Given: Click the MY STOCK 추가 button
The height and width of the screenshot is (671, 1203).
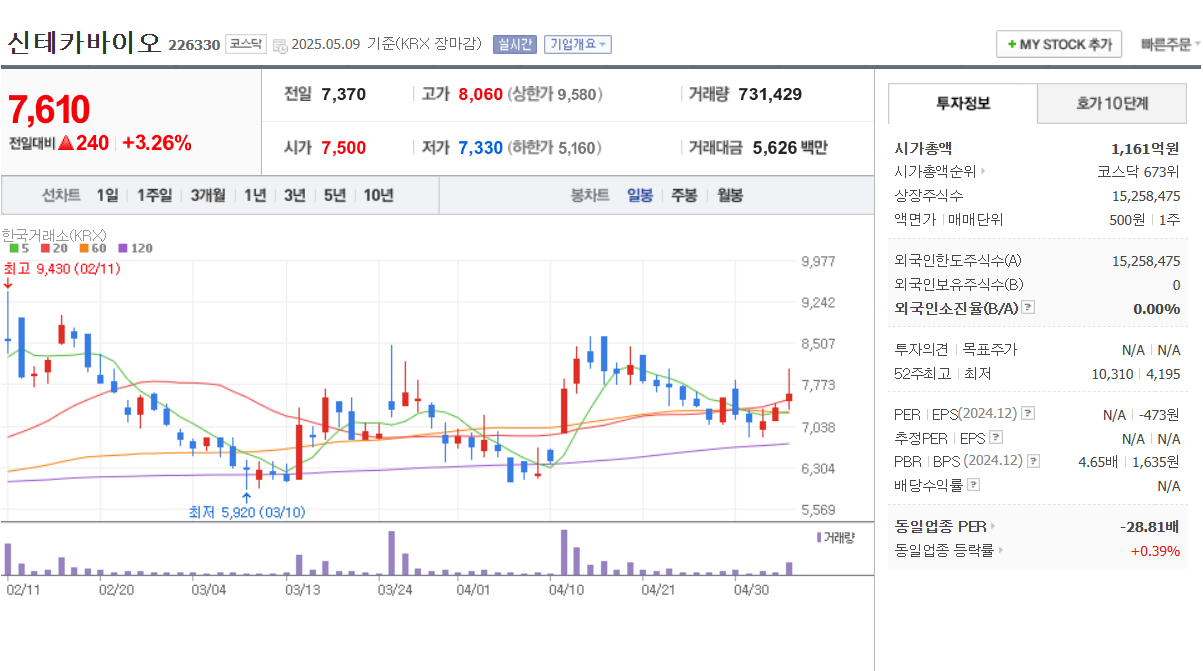Looking at the screenshot, I should [1059, 45].
